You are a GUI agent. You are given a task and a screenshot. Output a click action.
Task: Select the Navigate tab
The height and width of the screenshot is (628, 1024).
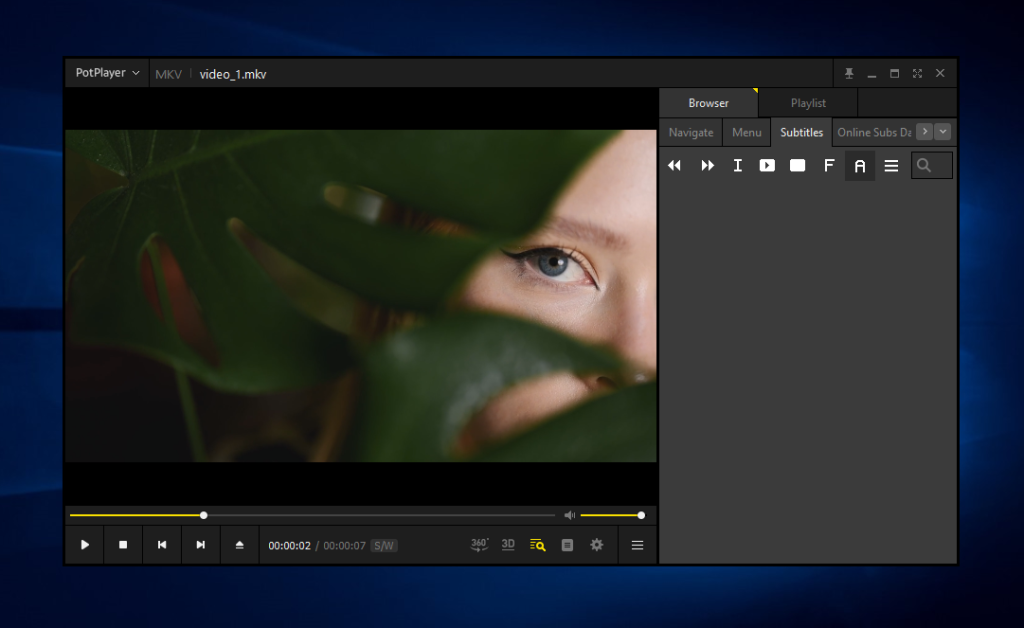click(x=691, y=132)
